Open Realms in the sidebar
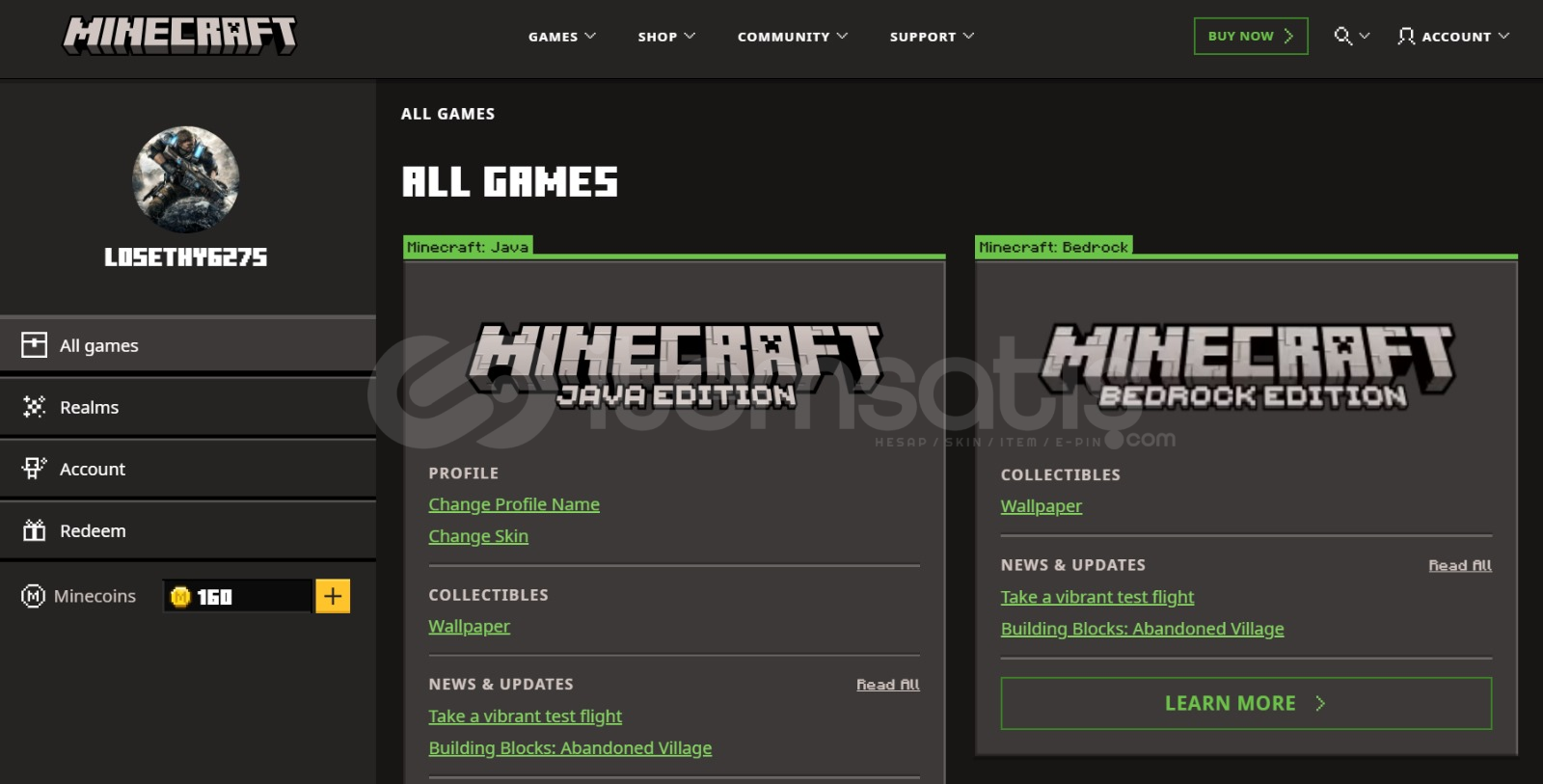Viewport: 1543px width, 784px height. point(188,407)
